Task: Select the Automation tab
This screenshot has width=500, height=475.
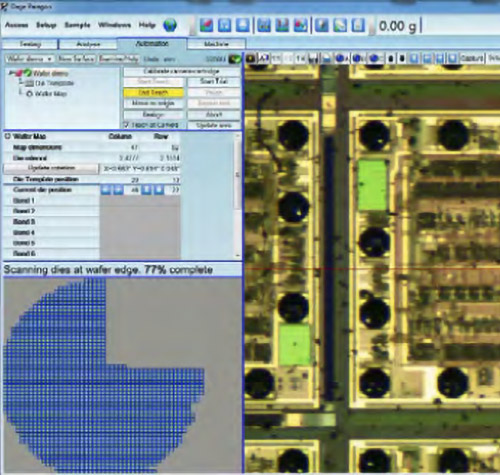Action: tap(152, 44)
